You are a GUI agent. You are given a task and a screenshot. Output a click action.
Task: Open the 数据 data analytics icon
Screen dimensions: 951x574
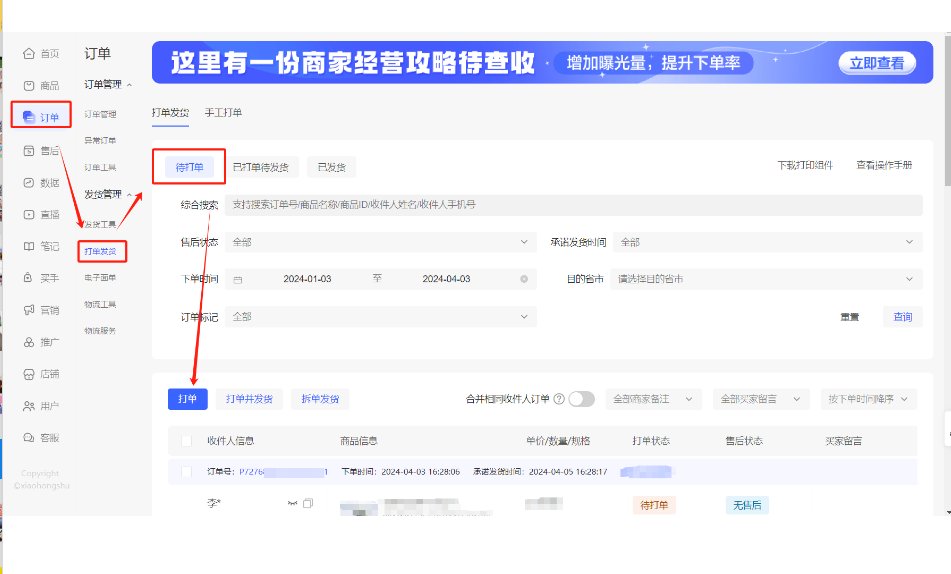[x=30, y=183]
